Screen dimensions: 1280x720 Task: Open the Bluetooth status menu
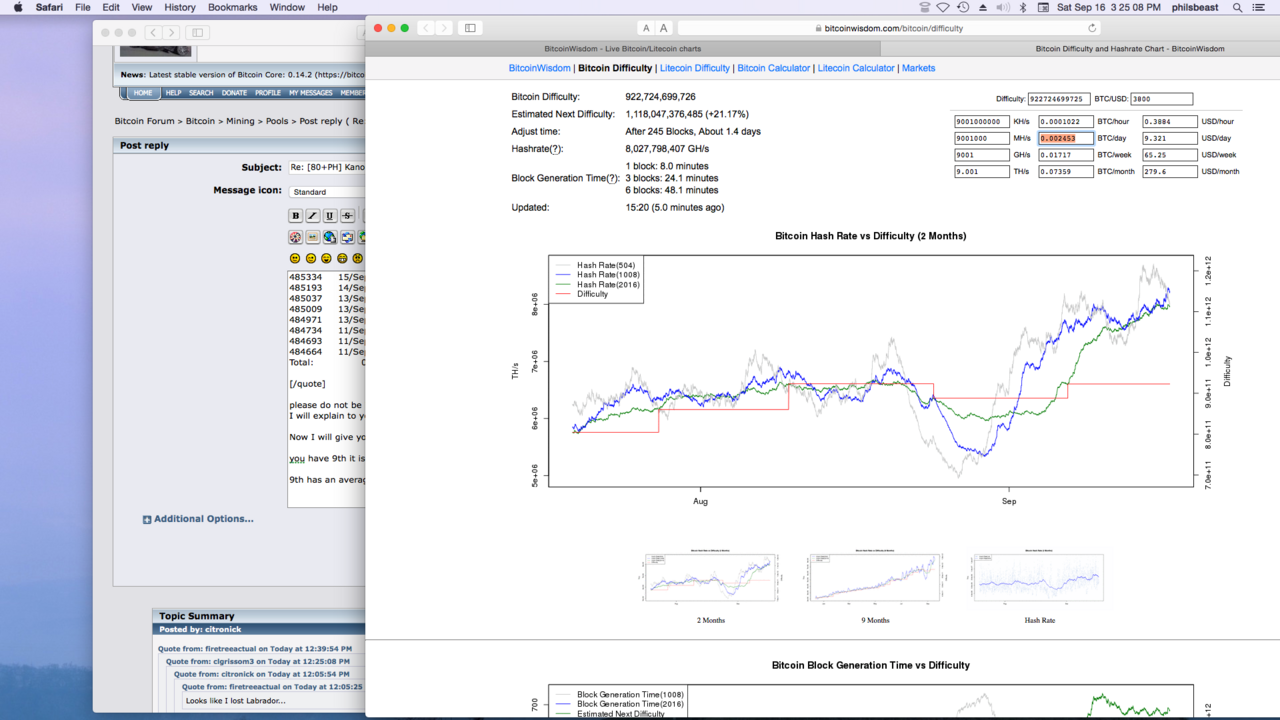[x=1023, y=7]
